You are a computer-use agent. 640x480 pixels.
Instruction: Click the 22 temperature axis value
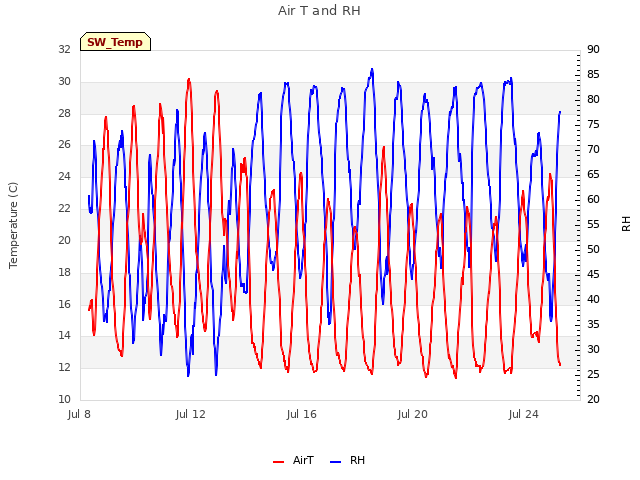[x=64, y=208]
